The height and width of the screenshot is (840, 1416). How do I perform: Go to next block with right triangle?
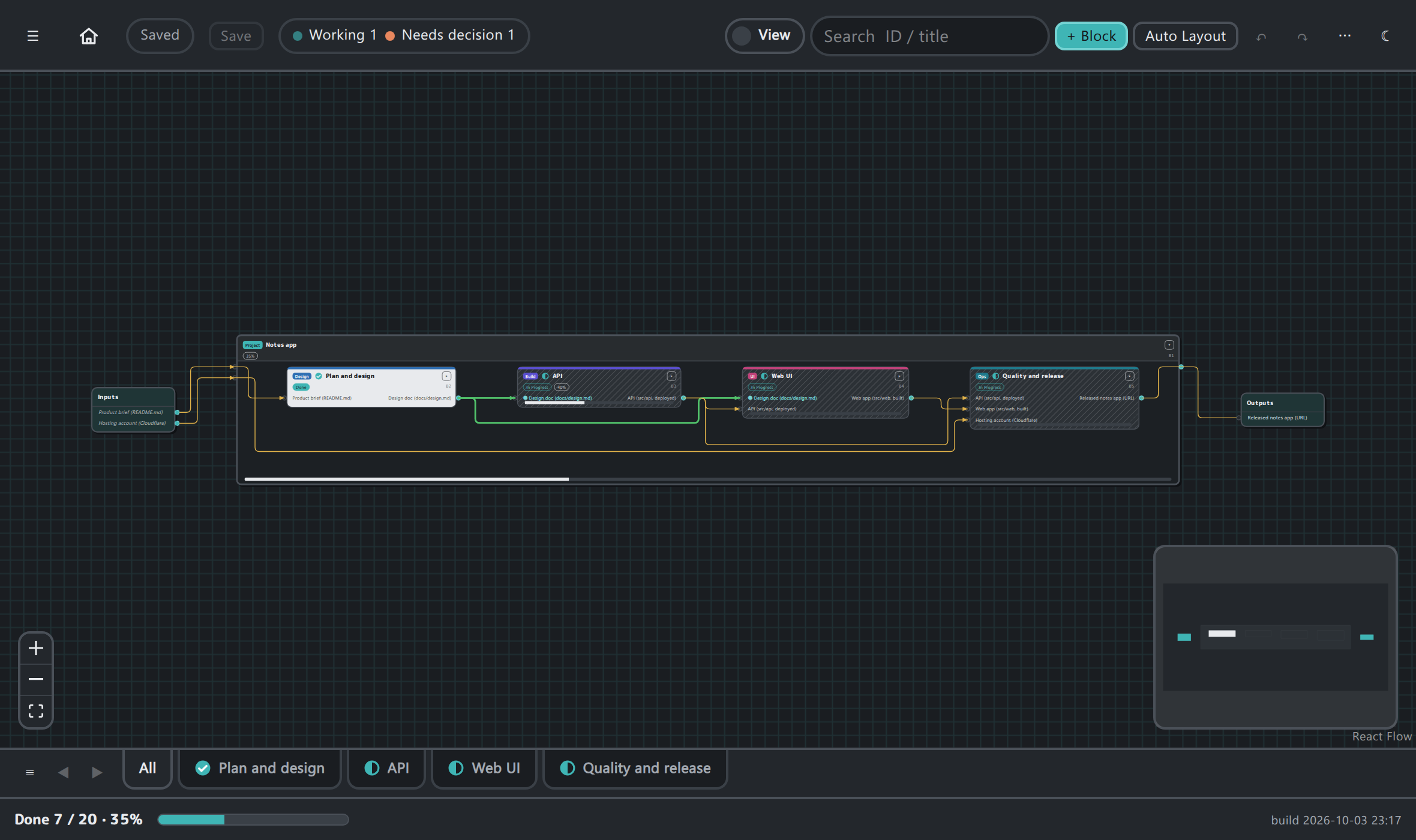coord(97,772)
